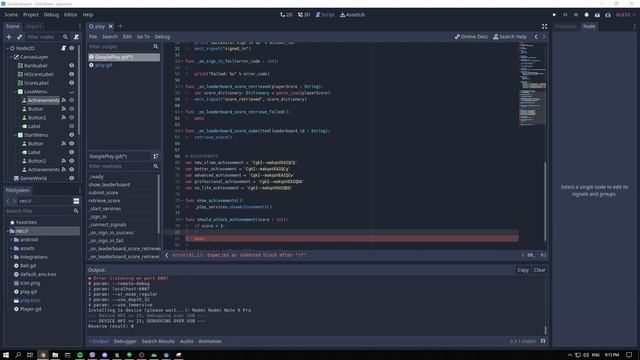Click the Online Docs link
This screenshot has height=360, width=640.
click(x=471, y=37)
